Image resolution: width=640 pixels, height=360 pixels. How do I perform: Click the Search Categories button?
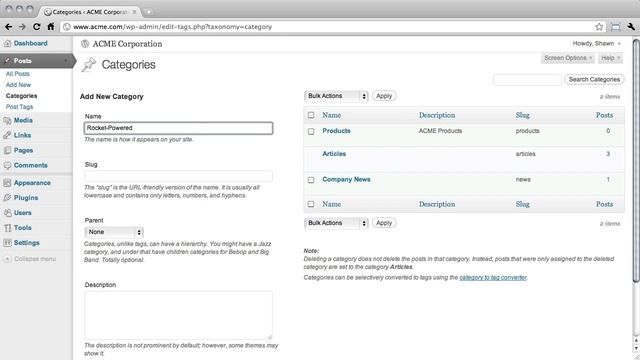594,80
